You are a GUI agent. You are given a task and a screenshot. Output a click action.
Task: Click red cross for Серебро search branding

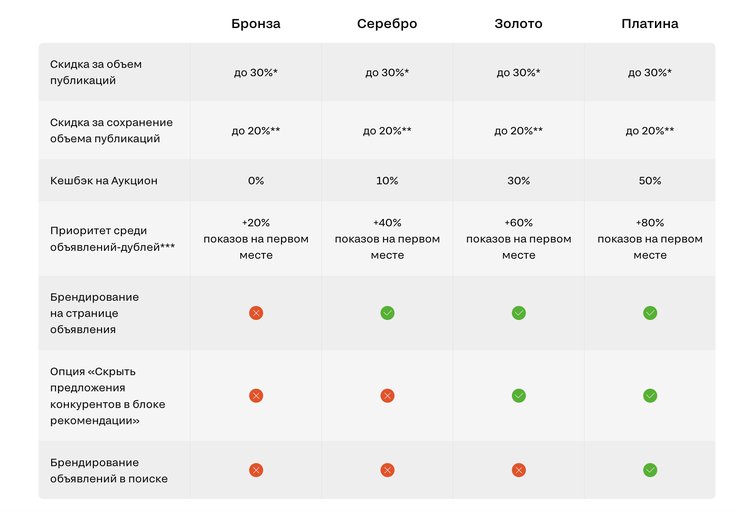click(x=387, y=470)
